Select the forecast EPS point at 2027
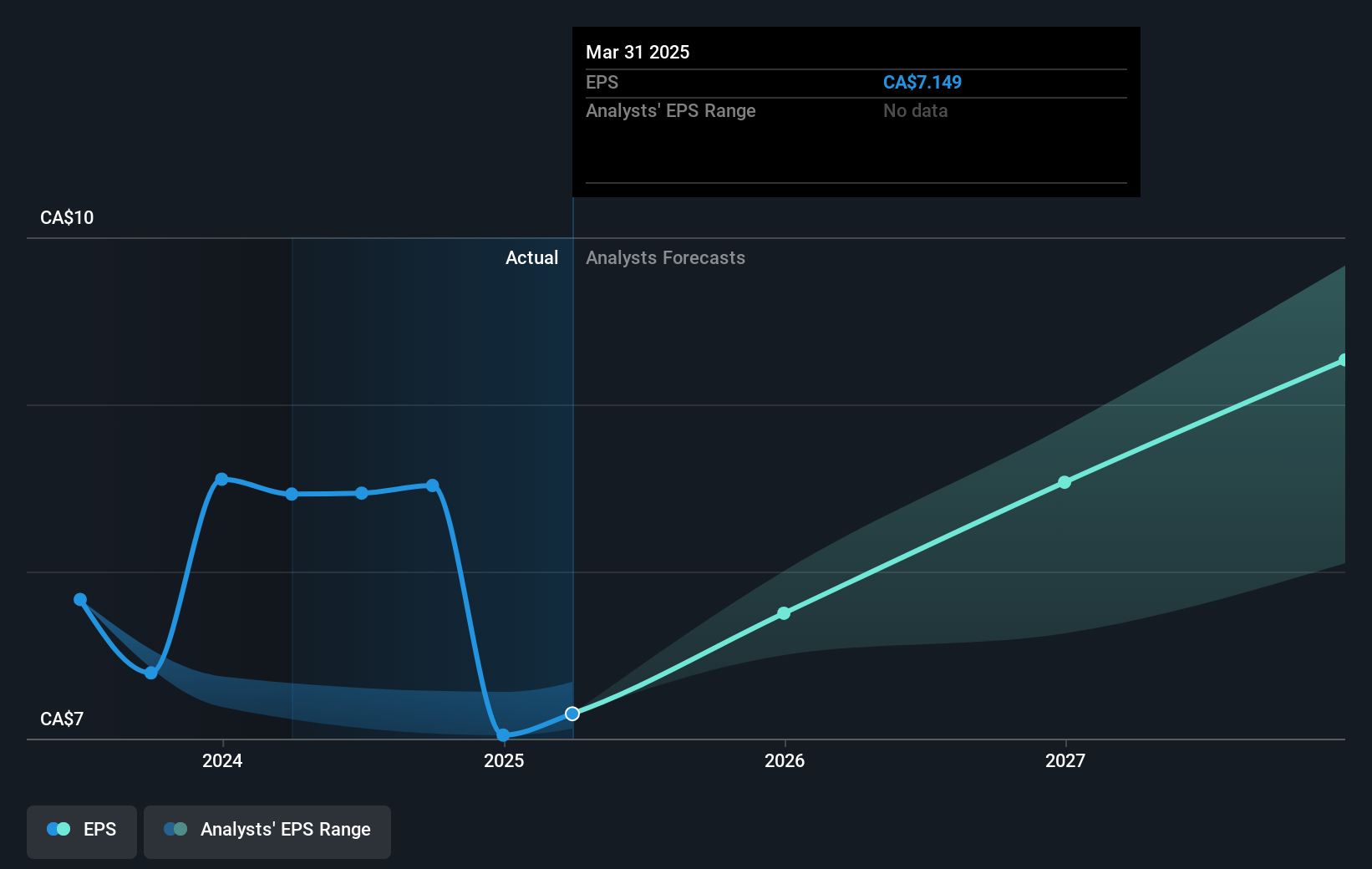The width and height of the screenshot is (1372, 869). (x=1065, y=482)
